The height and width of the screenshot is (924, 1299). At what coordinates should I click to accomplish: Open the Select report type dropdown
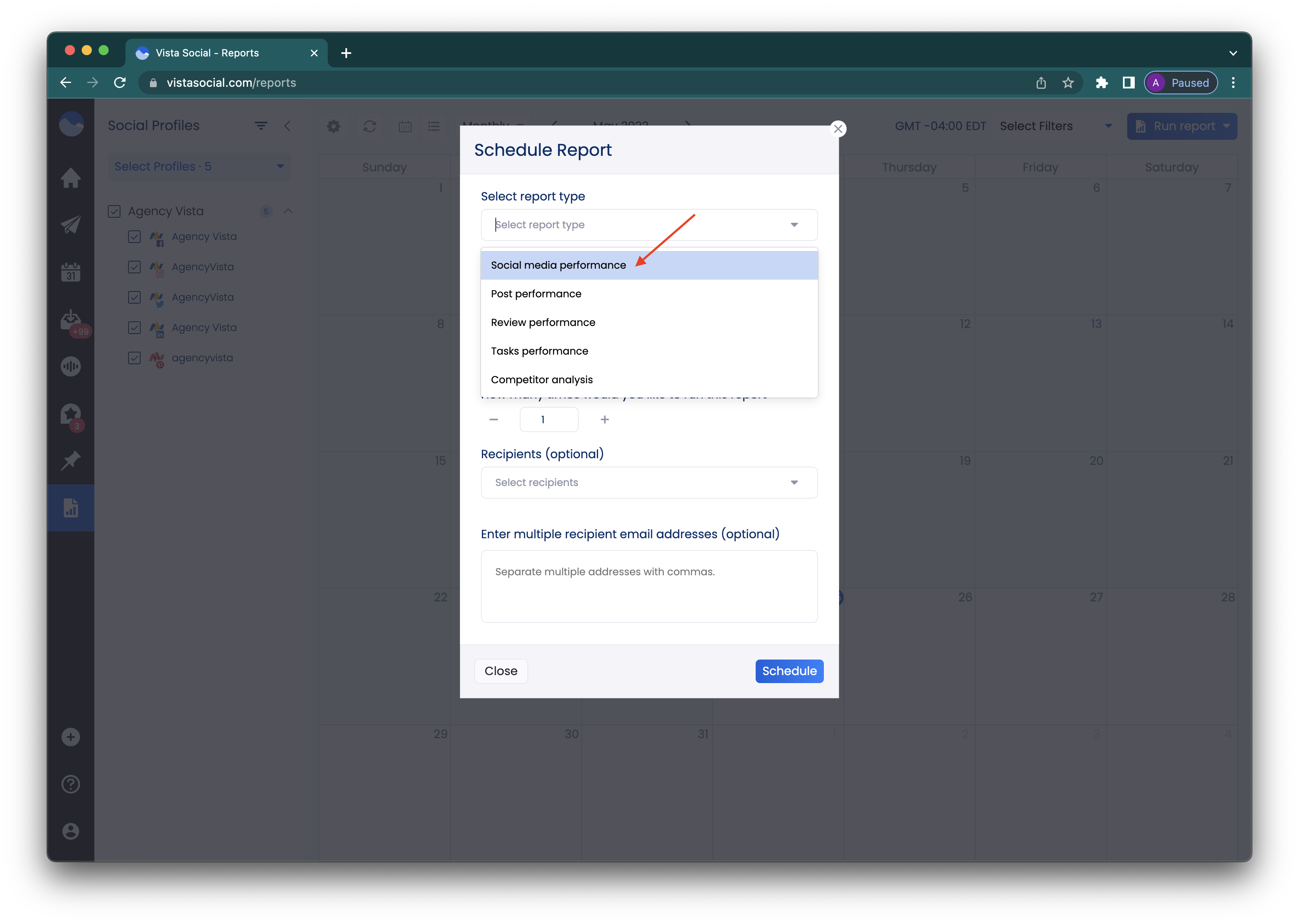[x=648, y=225]
